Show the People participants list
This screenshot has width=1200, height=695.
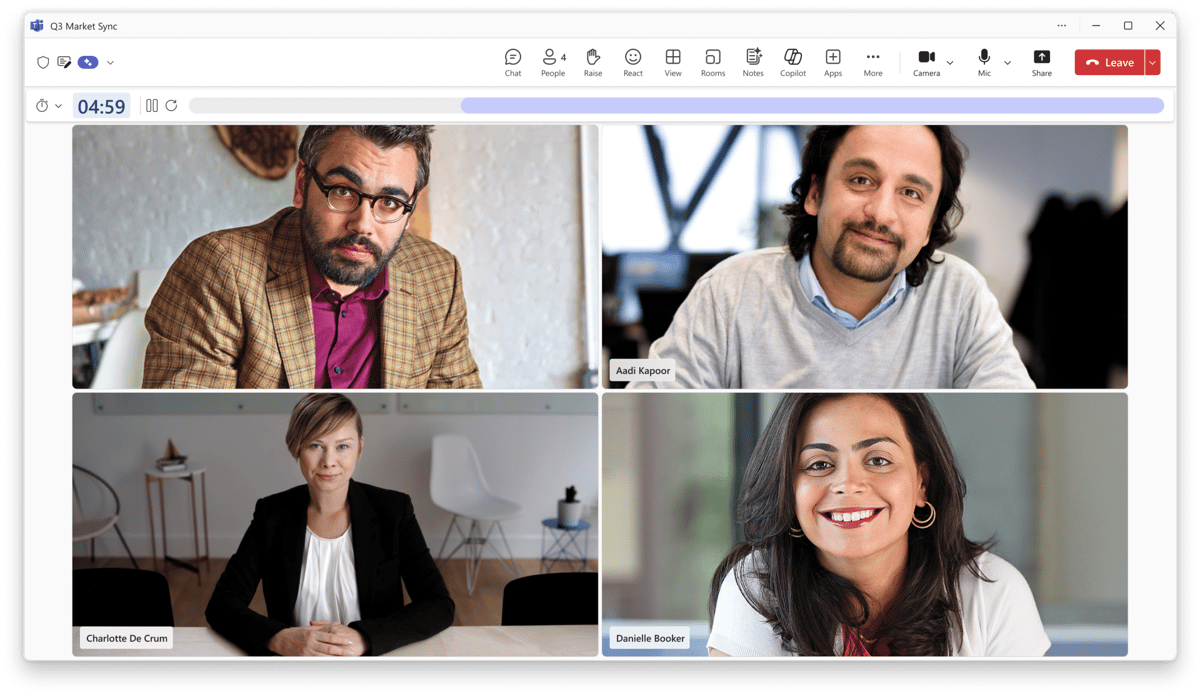coord(552,62)
